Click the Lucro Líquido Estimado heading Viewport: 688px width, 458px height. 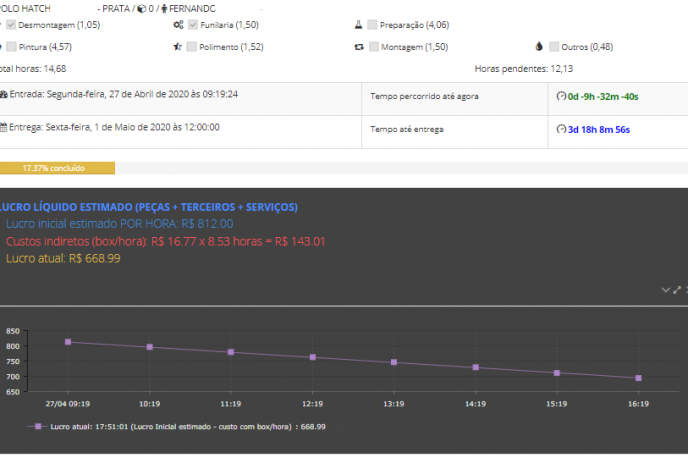click(148, 207)
